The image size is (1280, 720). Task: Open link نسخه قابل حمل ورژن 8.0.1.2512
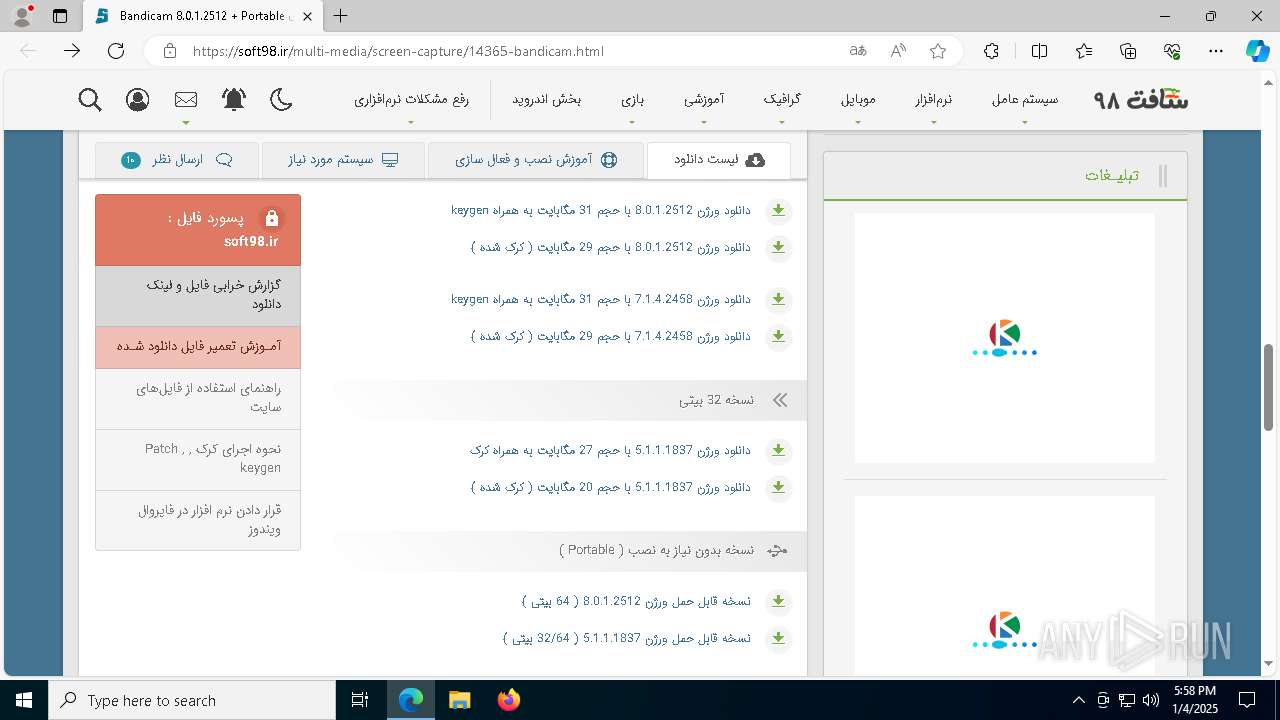pyautogui.click(x=635, y=601)
